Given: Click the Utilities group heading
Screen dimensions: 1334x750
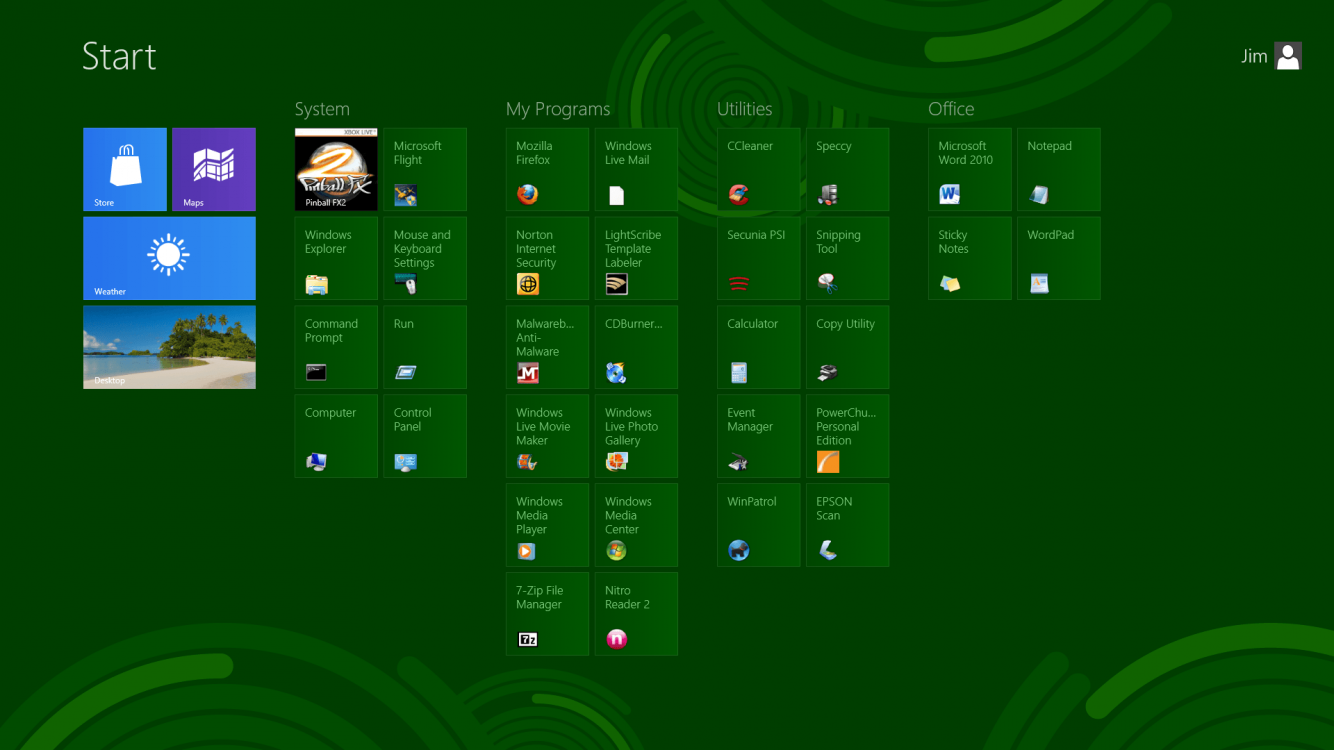Looking at the screenshot, I should (x=745, y=109).
